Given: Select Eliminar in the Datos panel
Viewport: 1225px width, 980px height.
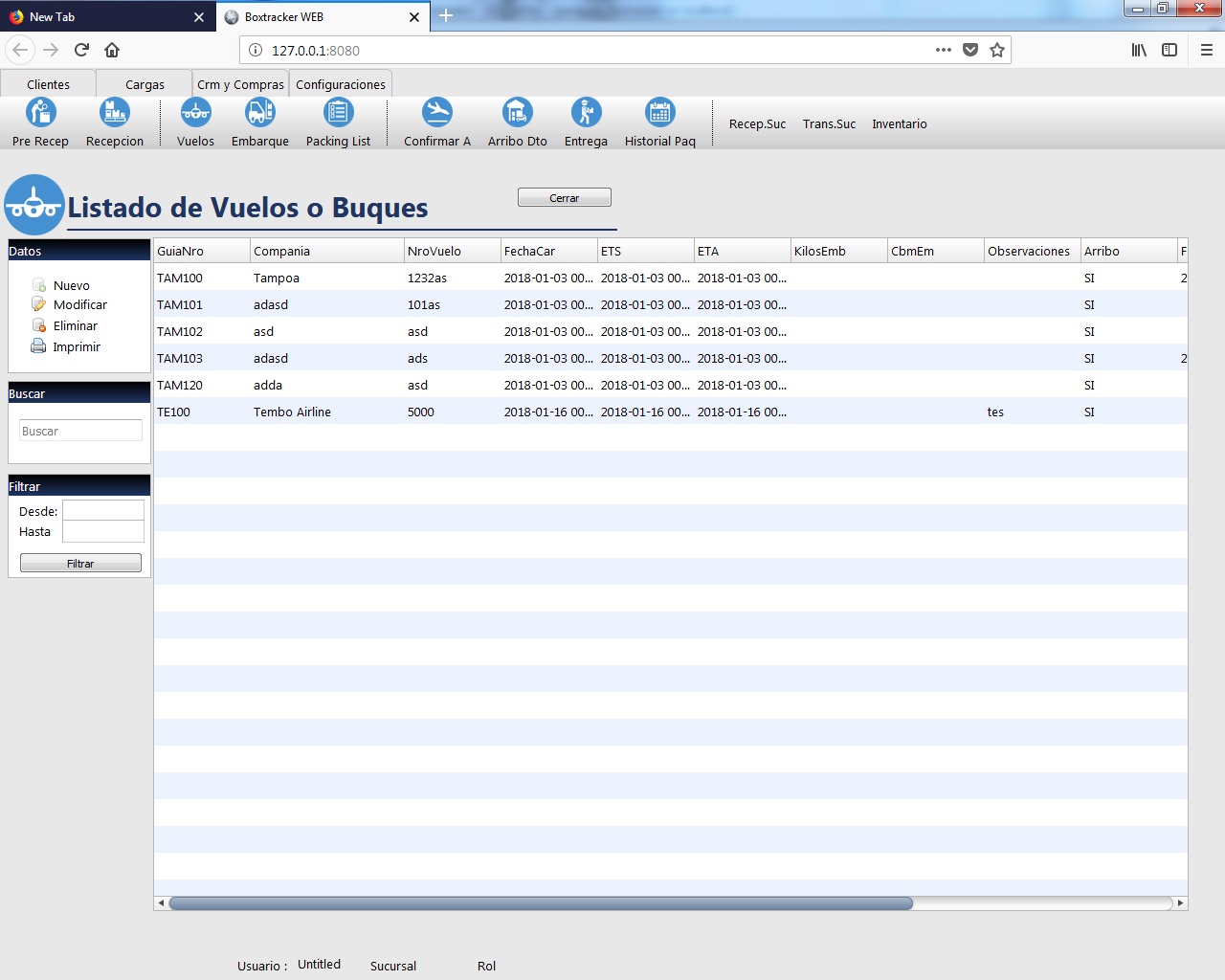Looking at the screenshot, I should [75, 325].
